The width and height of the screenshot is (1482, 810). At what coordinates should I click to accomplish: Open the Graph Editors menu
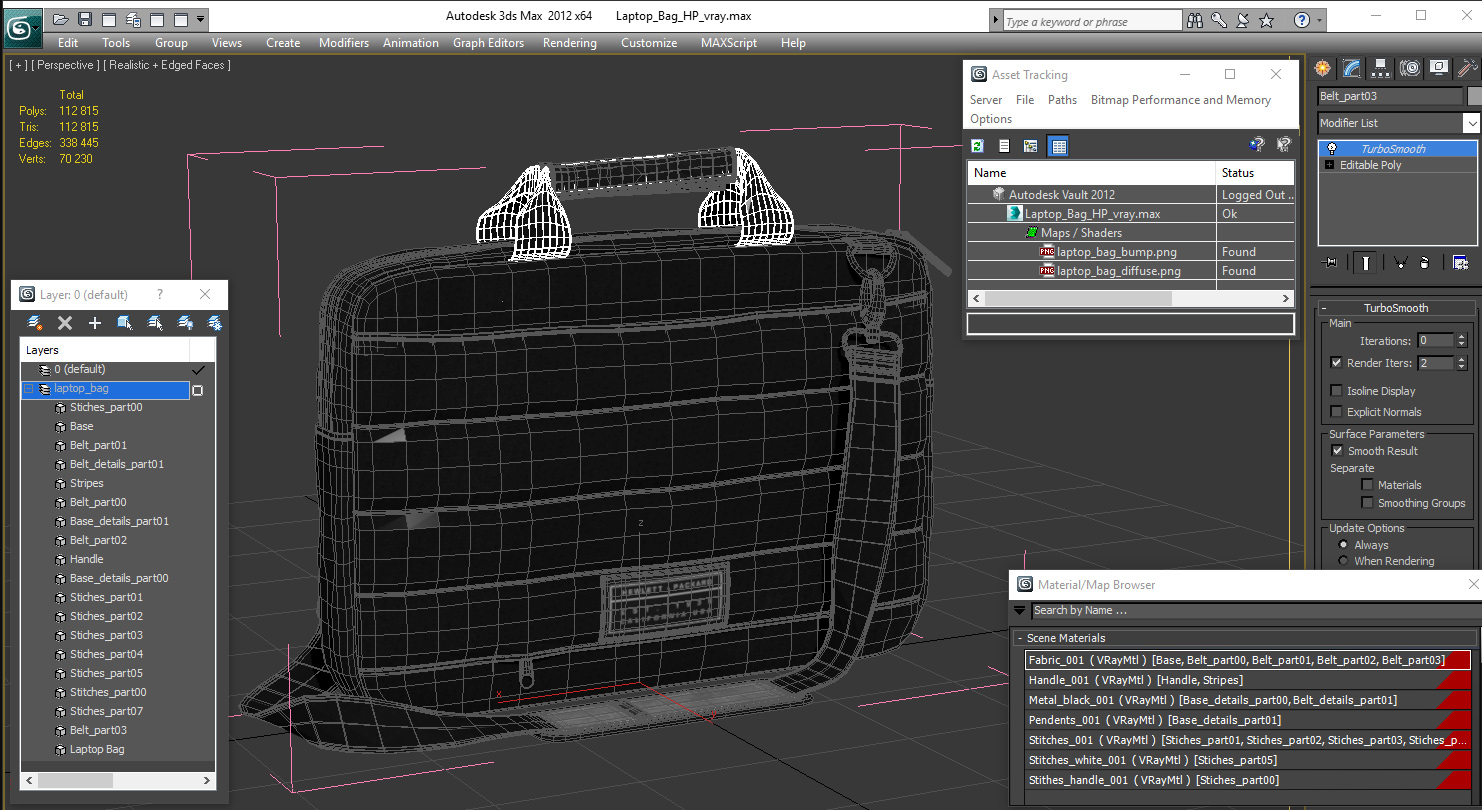tap(488, 43)
